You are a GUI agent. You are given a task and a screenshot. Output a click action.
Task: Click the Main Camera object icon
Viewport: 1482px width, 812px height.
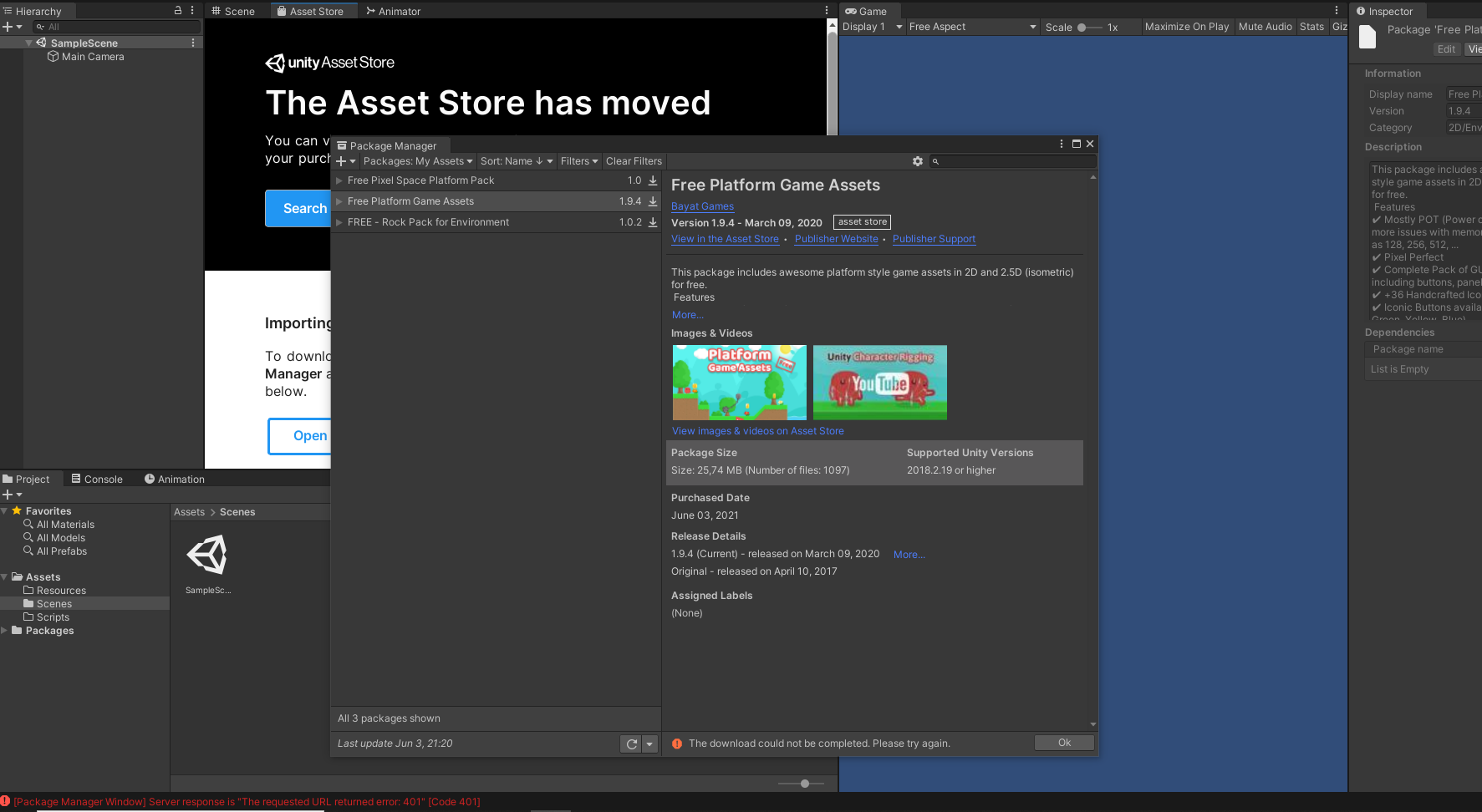53,57
